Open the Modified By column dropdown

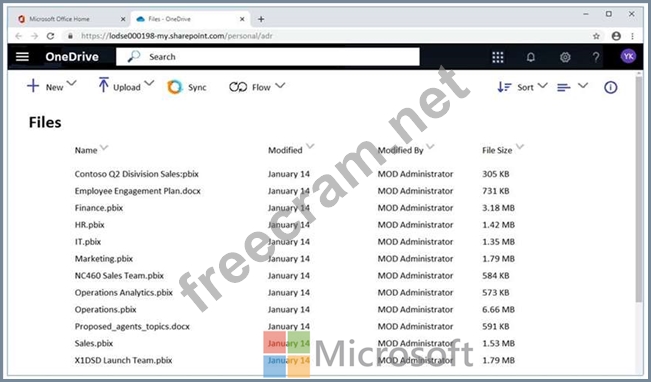pos(430,146)
